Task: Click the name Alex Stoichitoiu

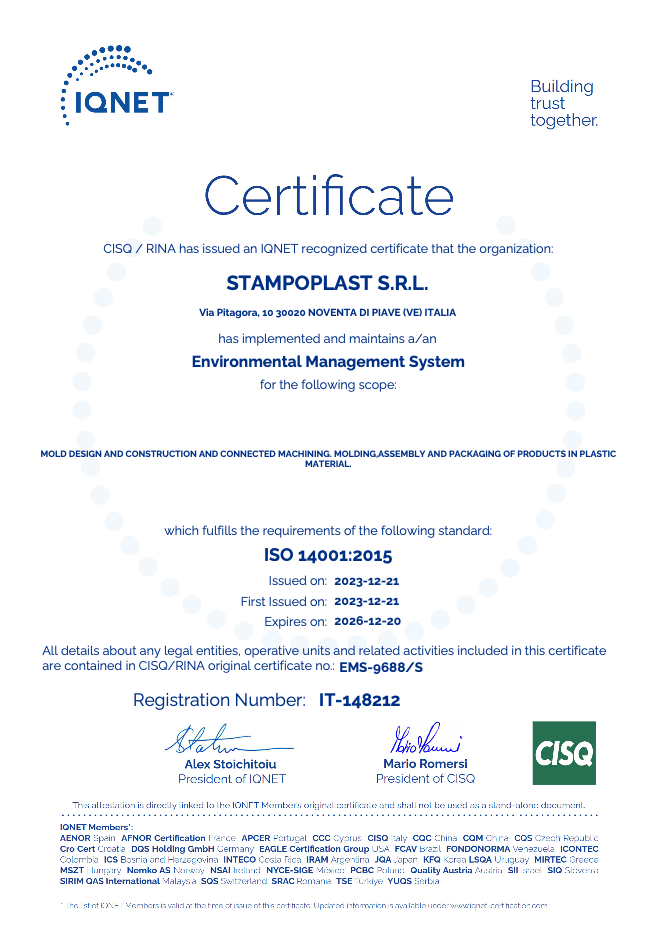Action: pyautogui.click(x=230, y=764)
